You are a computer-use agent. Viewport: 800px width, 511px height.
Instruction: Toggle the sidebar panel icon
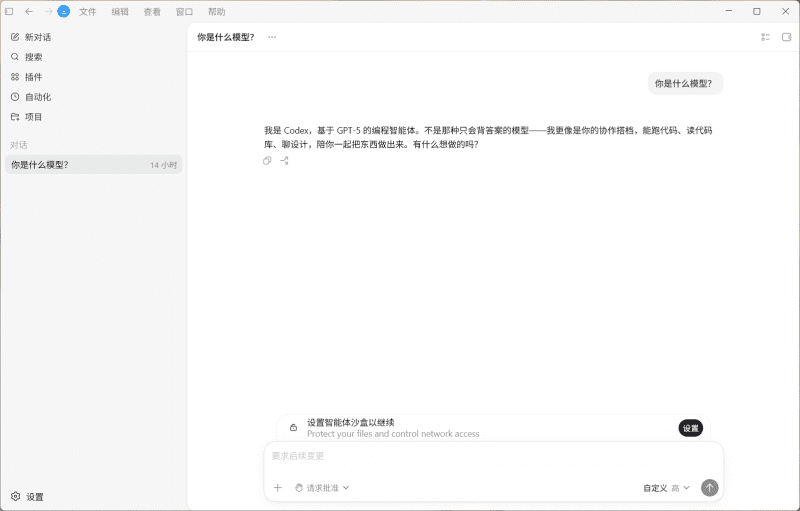point(9,11)
